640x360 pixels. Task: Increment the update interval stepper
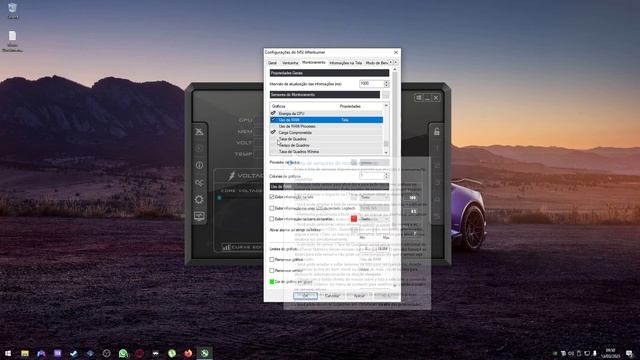387,82
